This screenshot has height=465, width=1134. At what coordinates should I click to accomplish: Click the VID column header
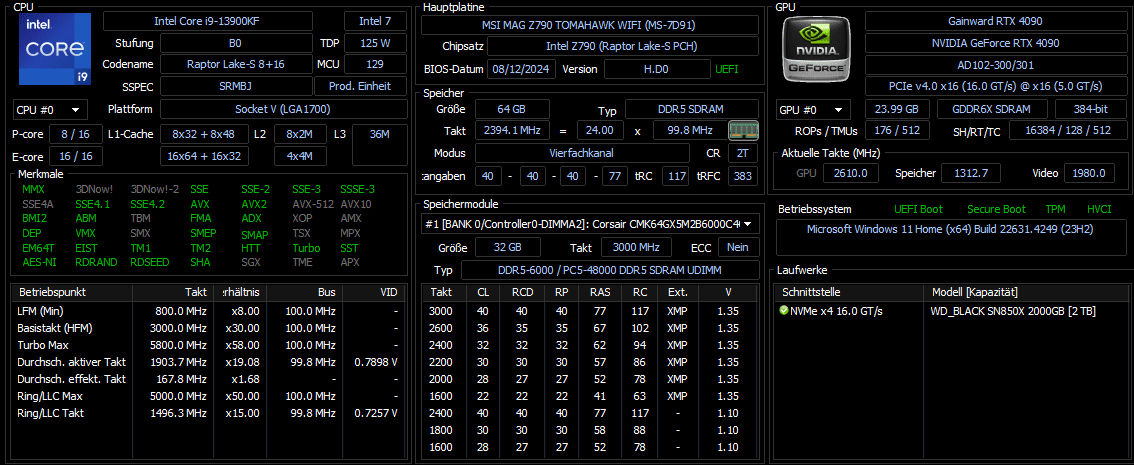[375, 293]
